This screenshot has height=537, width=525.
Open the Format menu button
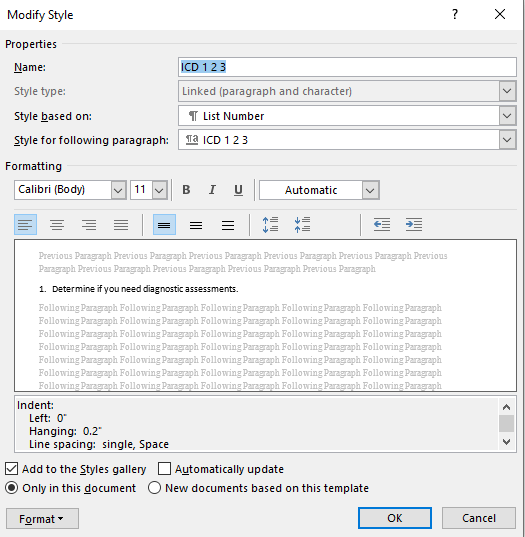(x=42, y=519)
